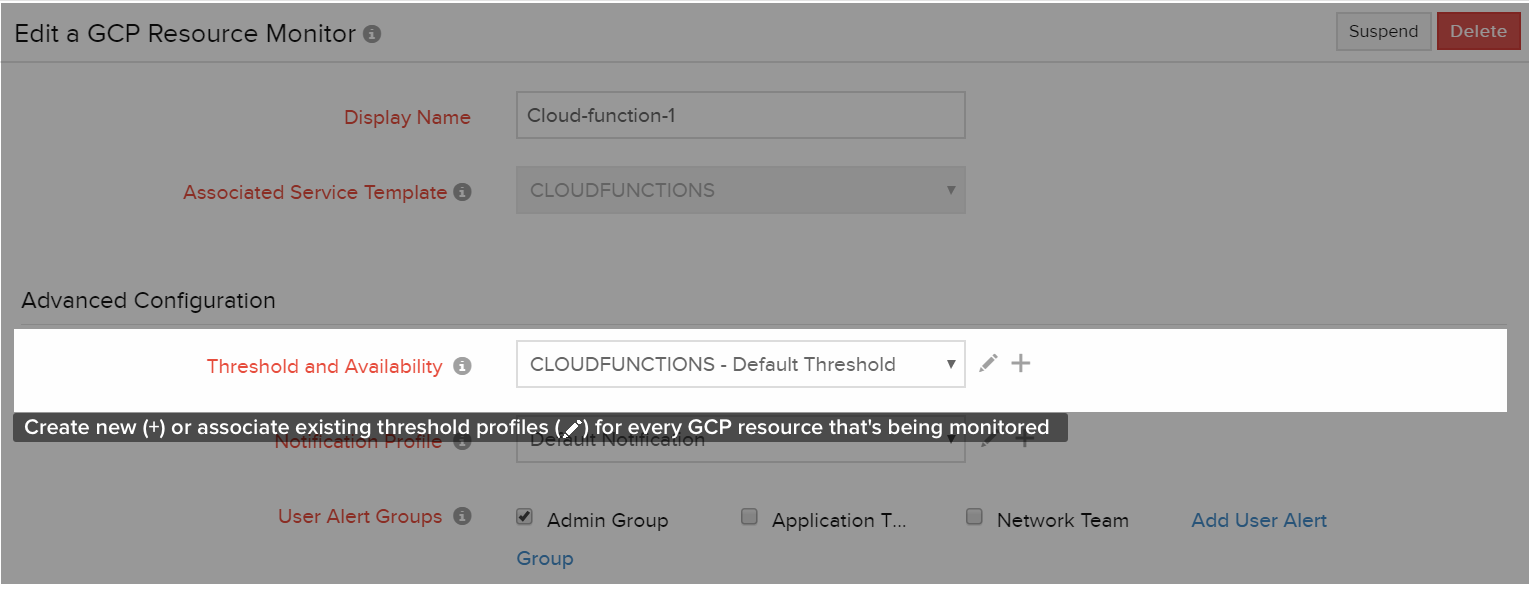Click the threshold profiles tooltip banner

pyautogui.click(x=540, y=428)
